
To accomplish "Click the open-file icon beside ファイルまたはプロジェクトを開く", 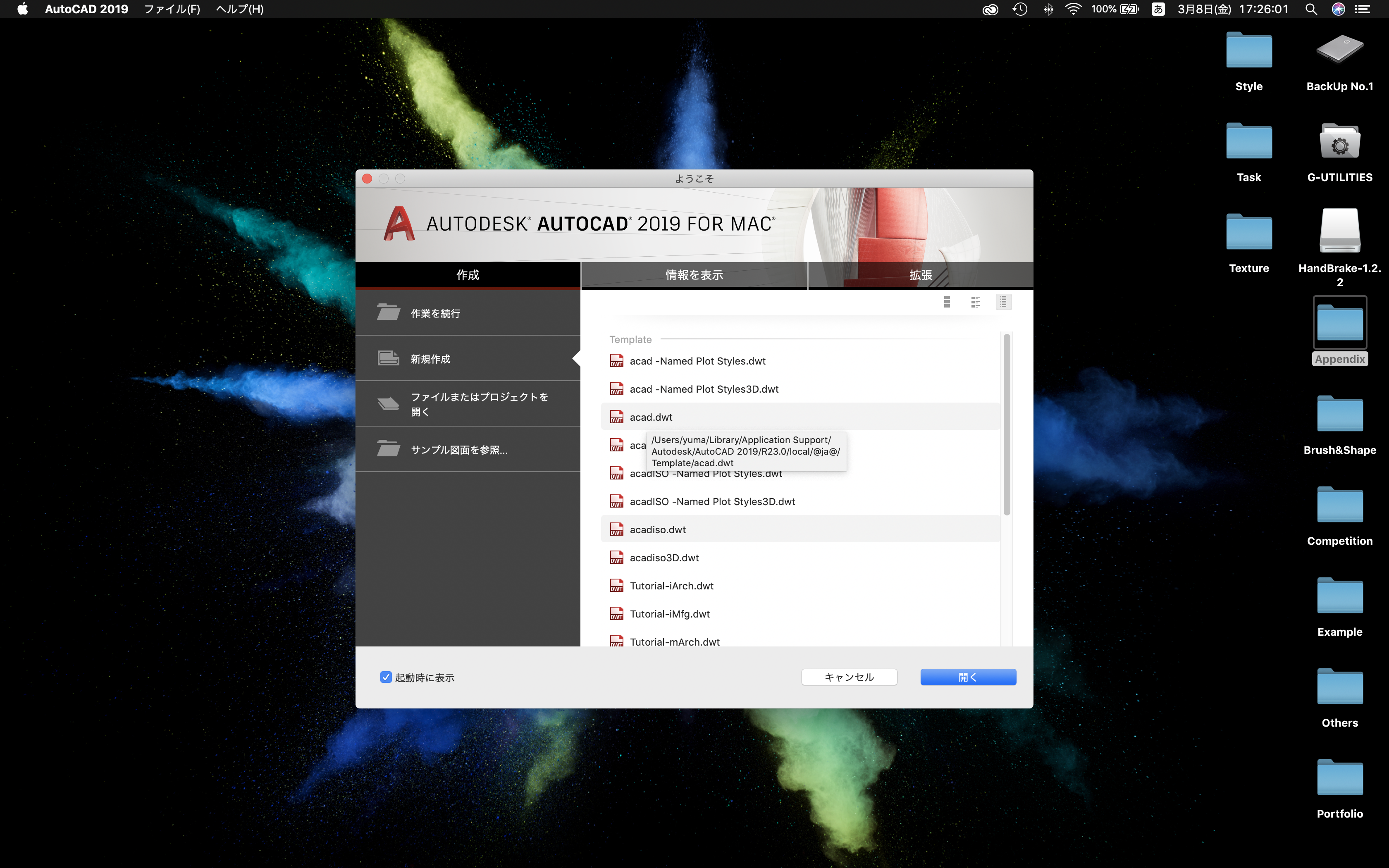I will 389,403.
